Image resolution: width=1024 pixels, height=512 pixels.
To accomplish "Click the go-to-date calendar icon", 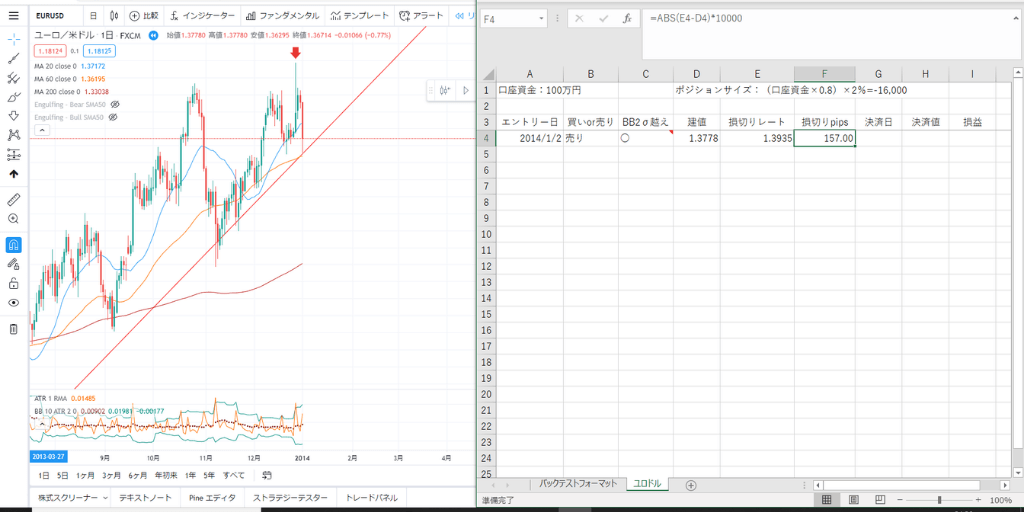I will [x=267, y=475].
